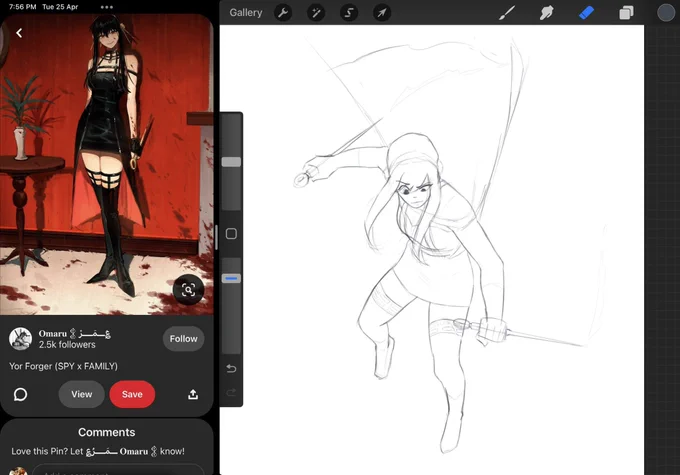
Task: Open the comment bubble icon
Action: click(x=20, y=394)
